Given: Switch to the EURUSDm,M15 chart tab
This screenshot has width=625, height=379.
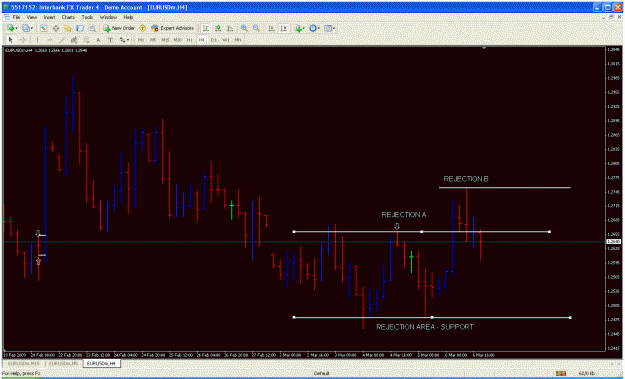Looking at the screenshot, I should [23, 364].
